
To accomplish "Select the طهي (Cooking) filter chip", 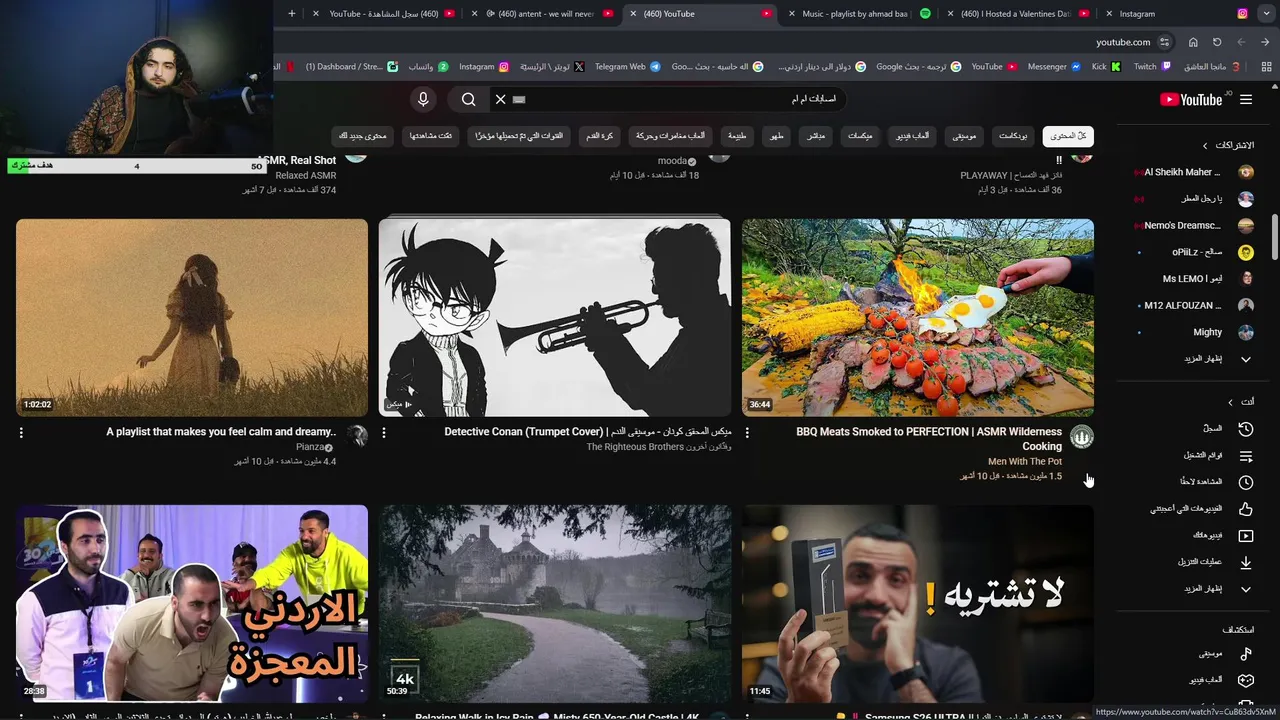I will pos(776,136).
